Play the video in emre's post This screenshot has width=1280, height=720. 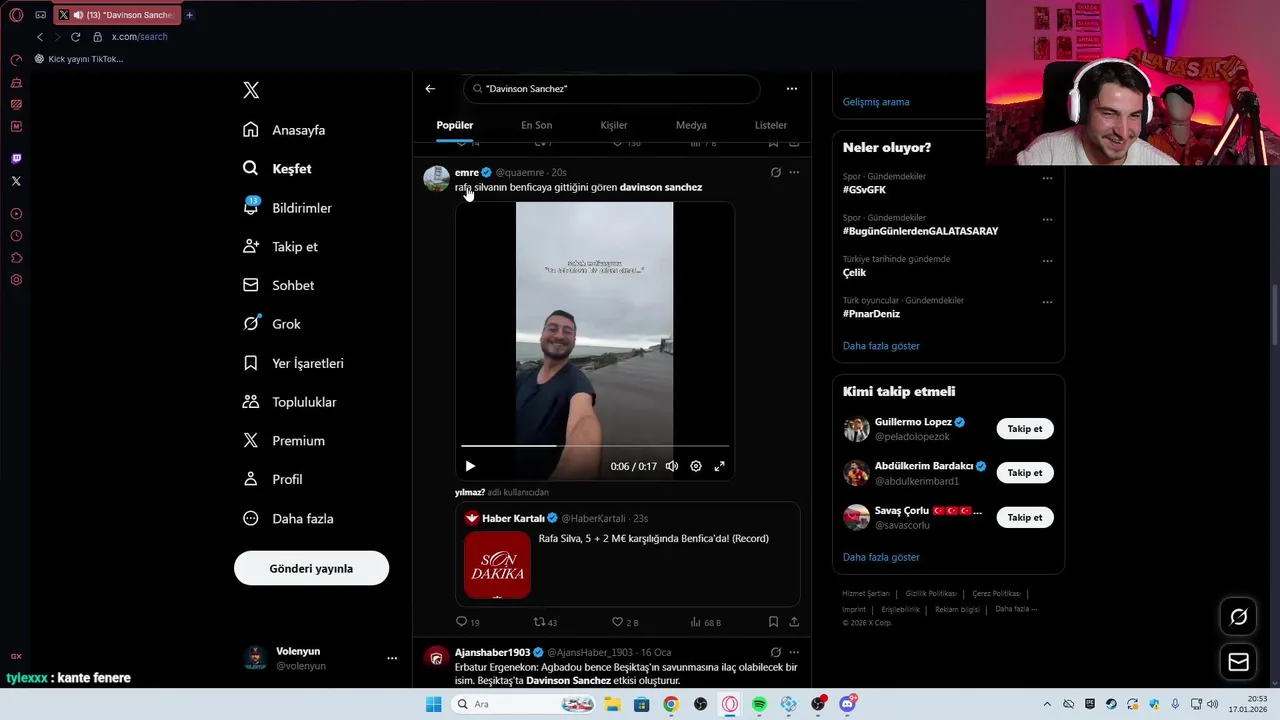pos(470,466)
